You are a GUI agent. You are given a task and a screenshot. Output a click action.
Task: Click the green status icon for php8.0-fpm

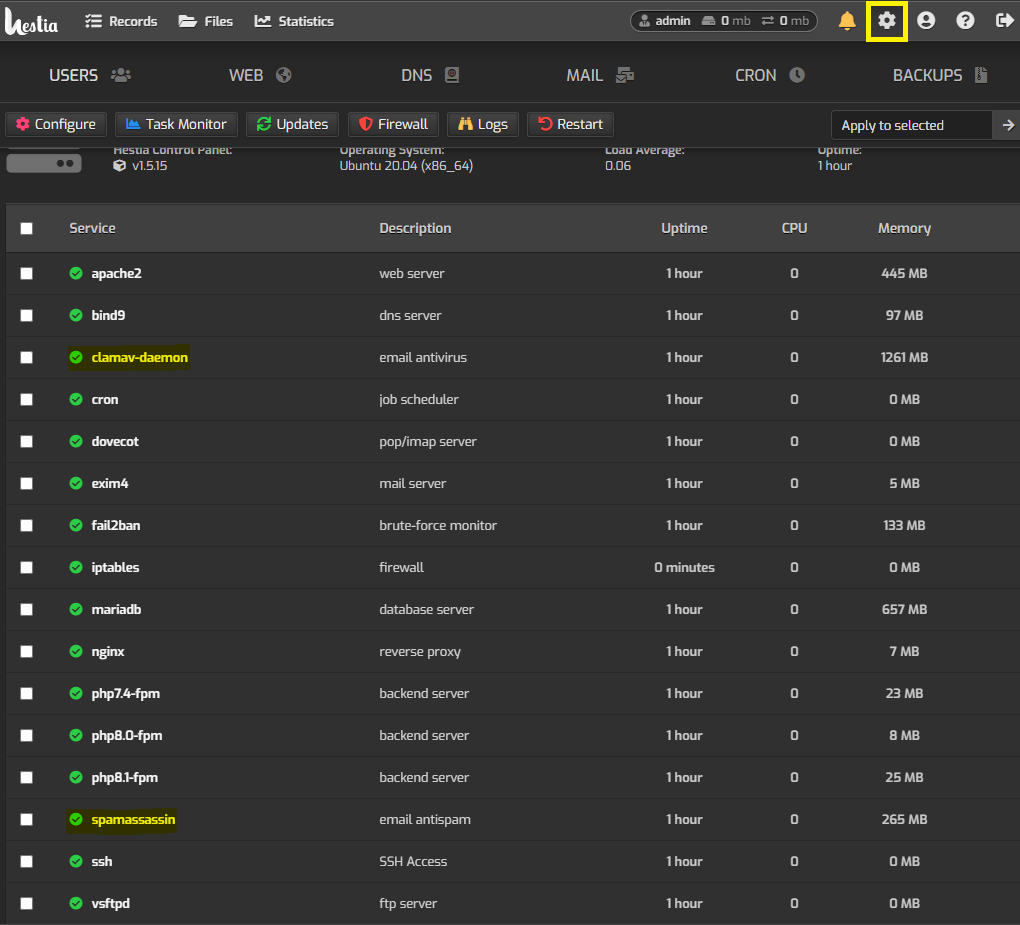(x=76, y=735)
